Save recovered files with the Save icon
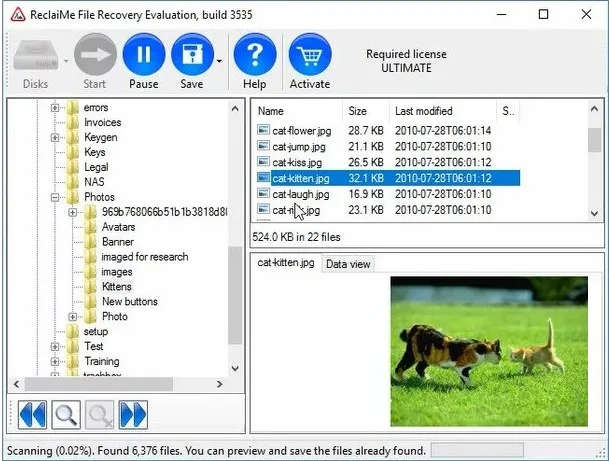 [x=192, y=54]
